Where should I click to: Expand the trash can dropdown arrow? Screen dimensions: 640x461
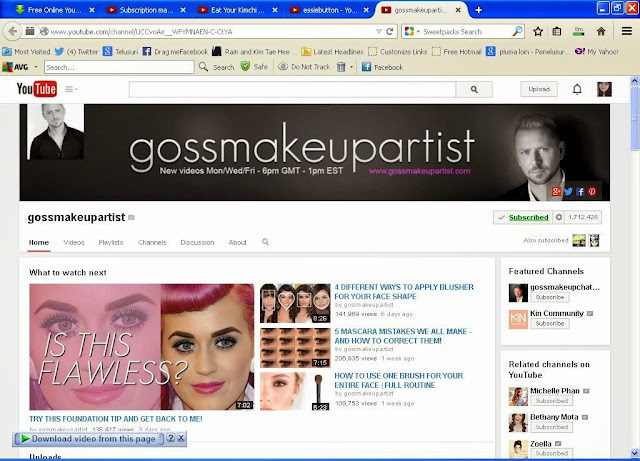pos(351,67)
